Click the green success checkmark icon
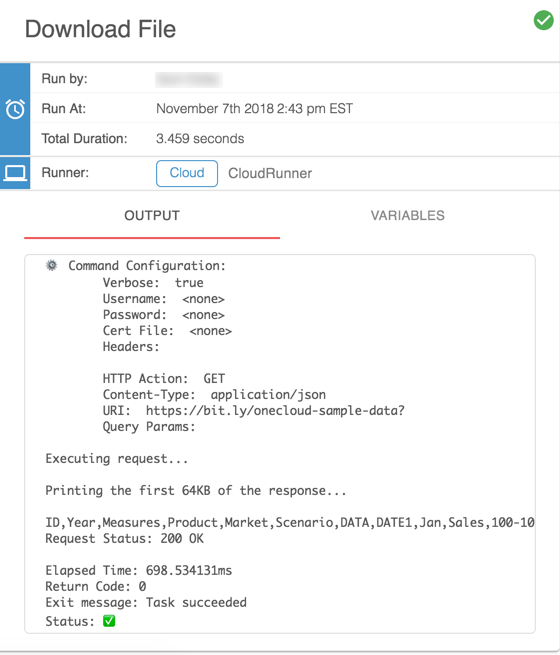Image resolution: width=560 pixels, height=655 pixels. (x=543, y=20)
